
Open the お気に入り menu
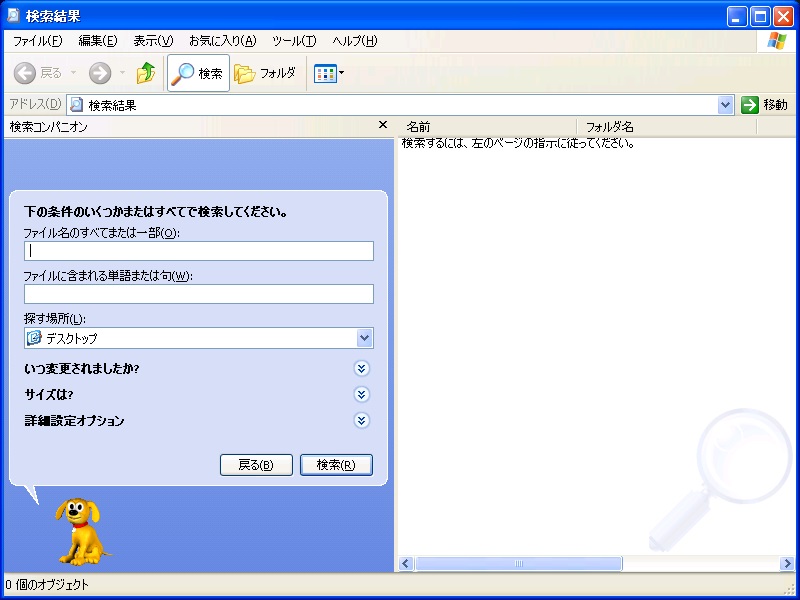click(222, 41)
